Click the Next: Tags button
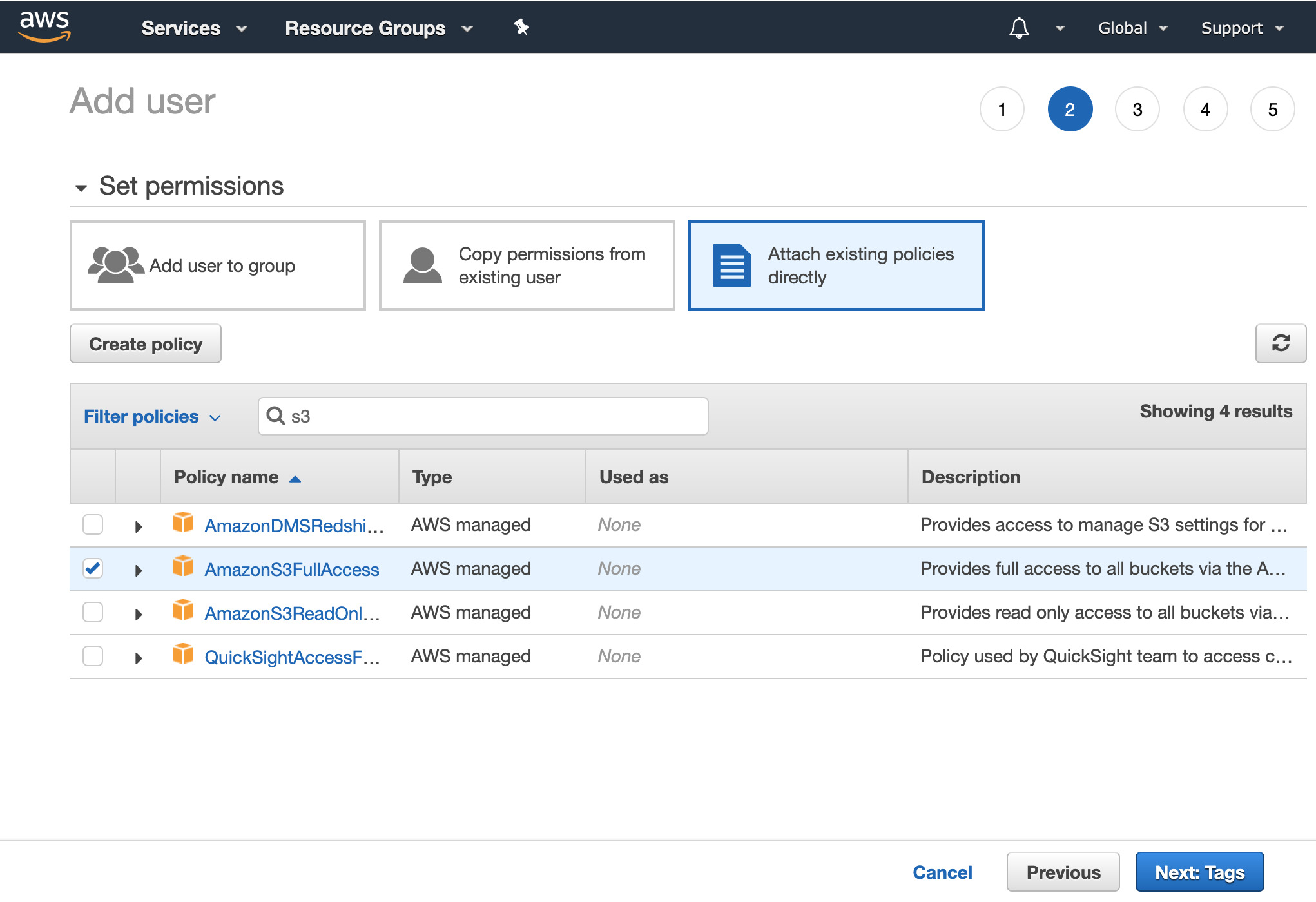 pyautogui.click(x=1199, y=872)
